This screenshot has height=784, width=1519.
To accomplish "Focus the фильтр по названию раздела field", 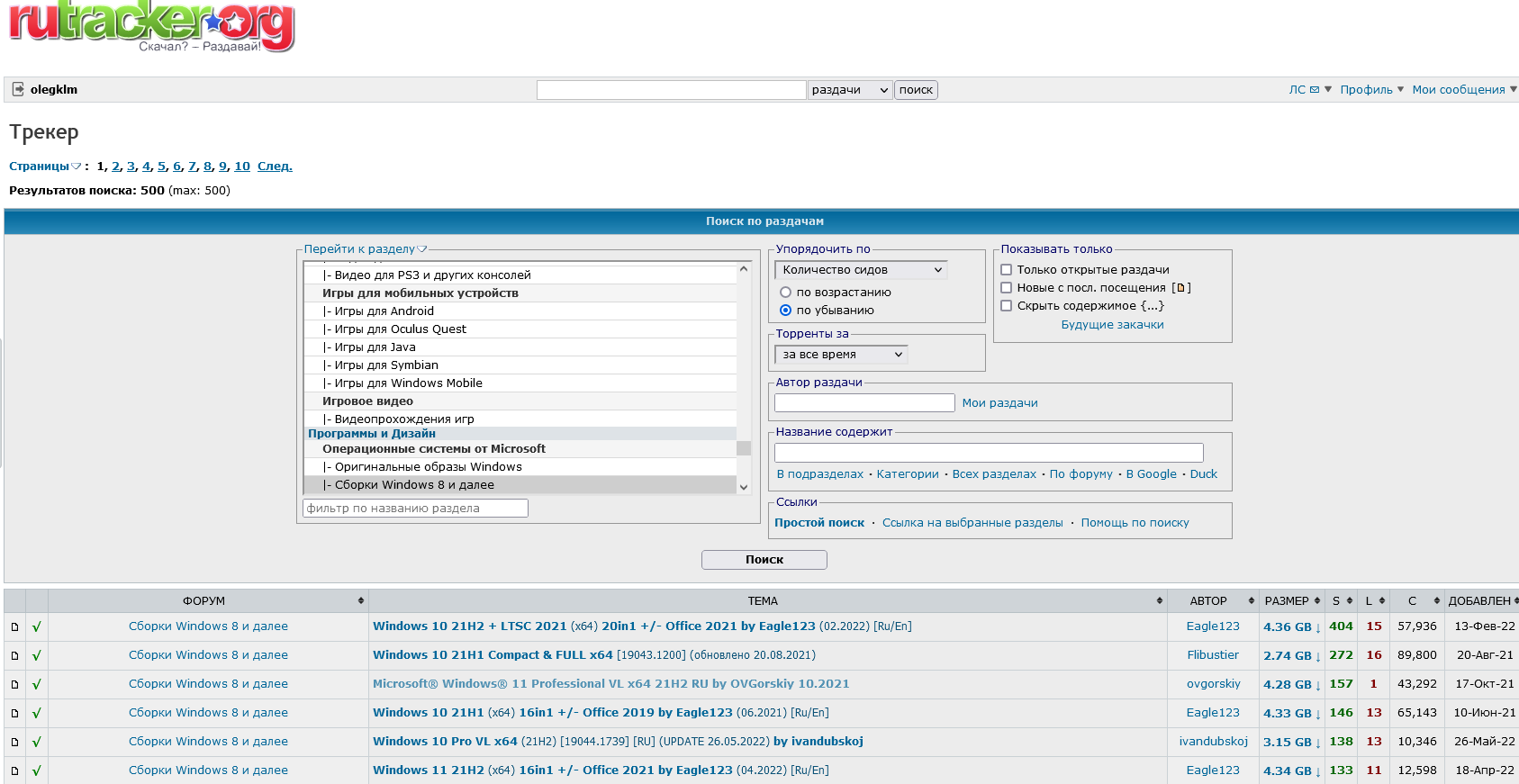I will (x=415, y=509).
